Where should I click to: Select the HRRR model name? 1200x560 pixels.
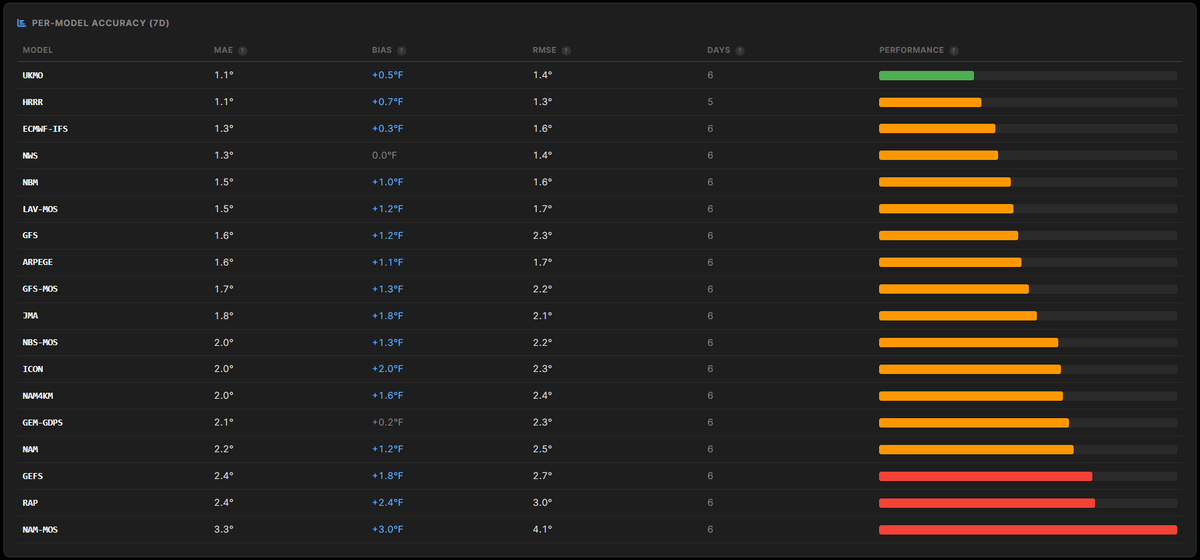(33, 102)
